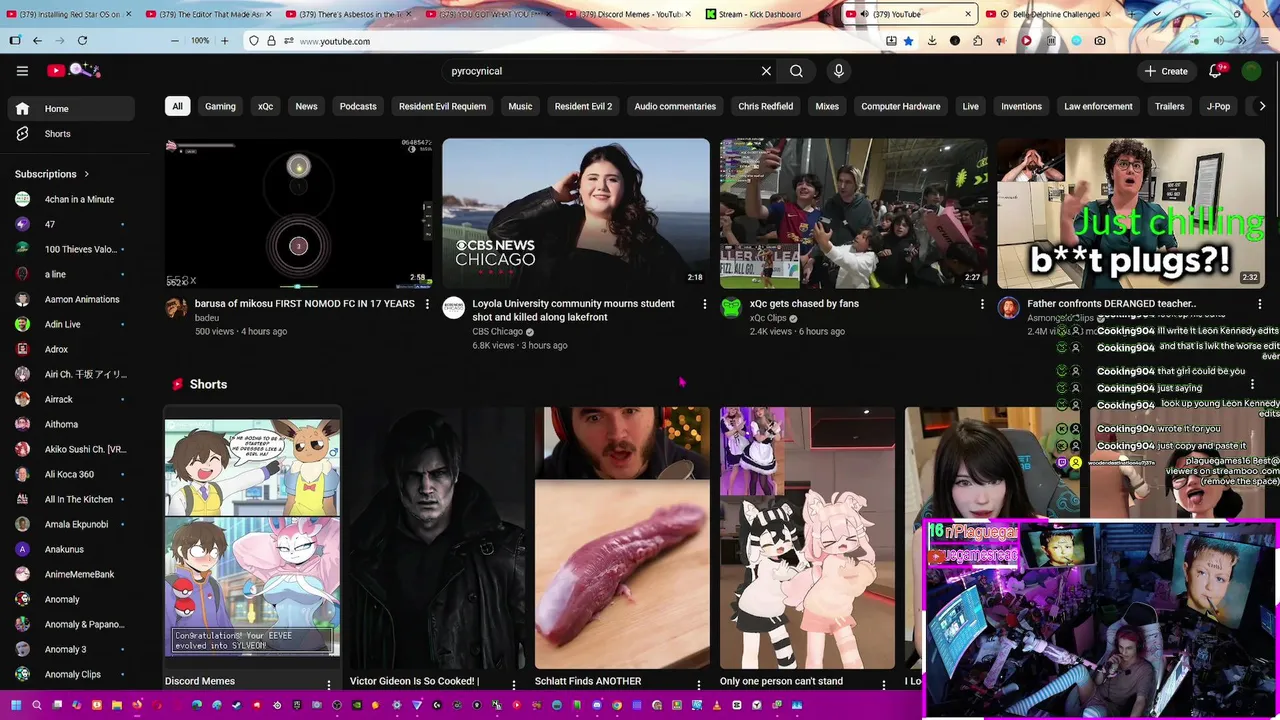Viewport: 1280px width, 720px height.
Task: Go back in browser
Action: tap(37, 41)
